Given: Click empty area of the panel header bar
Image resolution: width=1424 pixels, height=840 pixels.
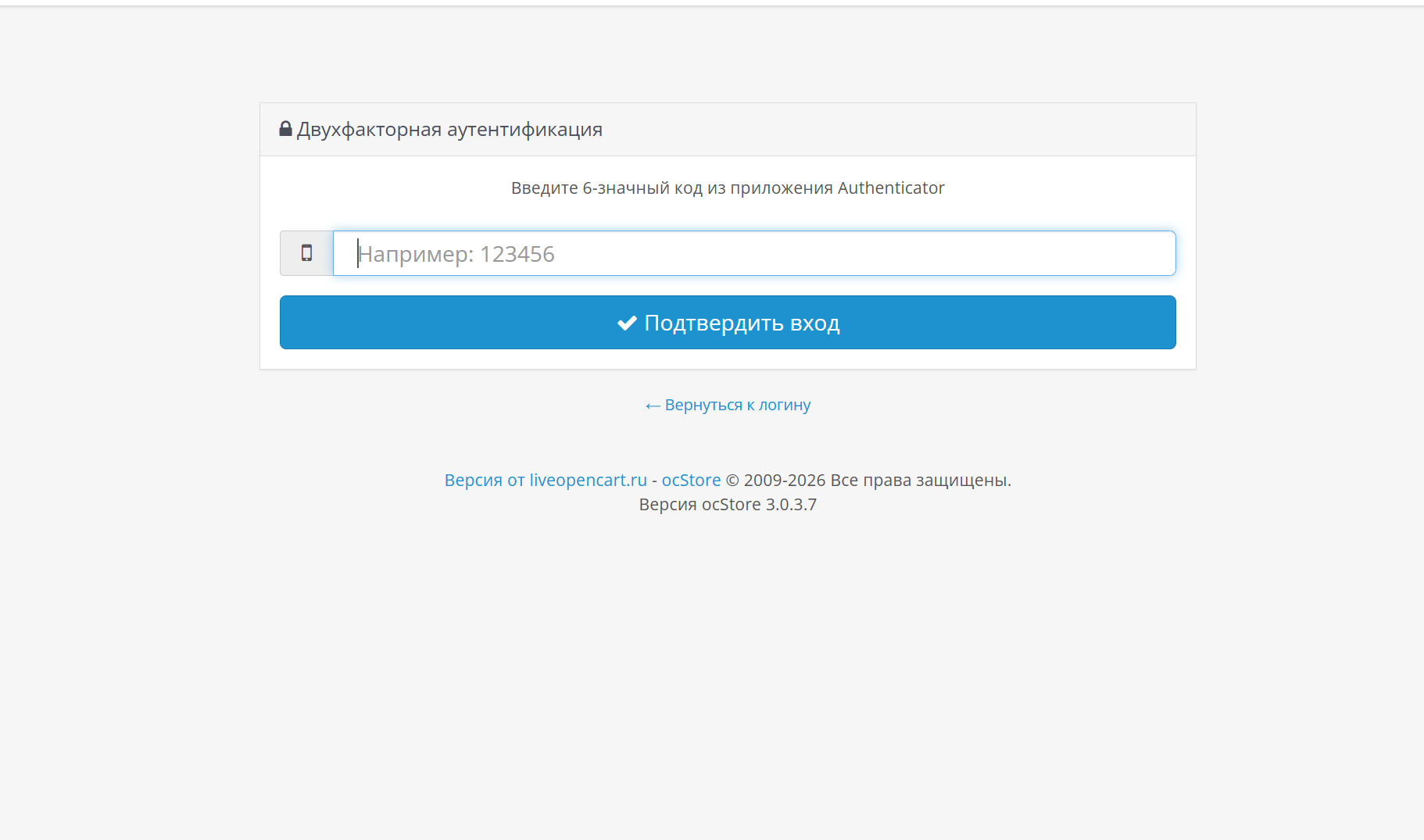Looking at the screenshot, I should click(x=899, y=129).
